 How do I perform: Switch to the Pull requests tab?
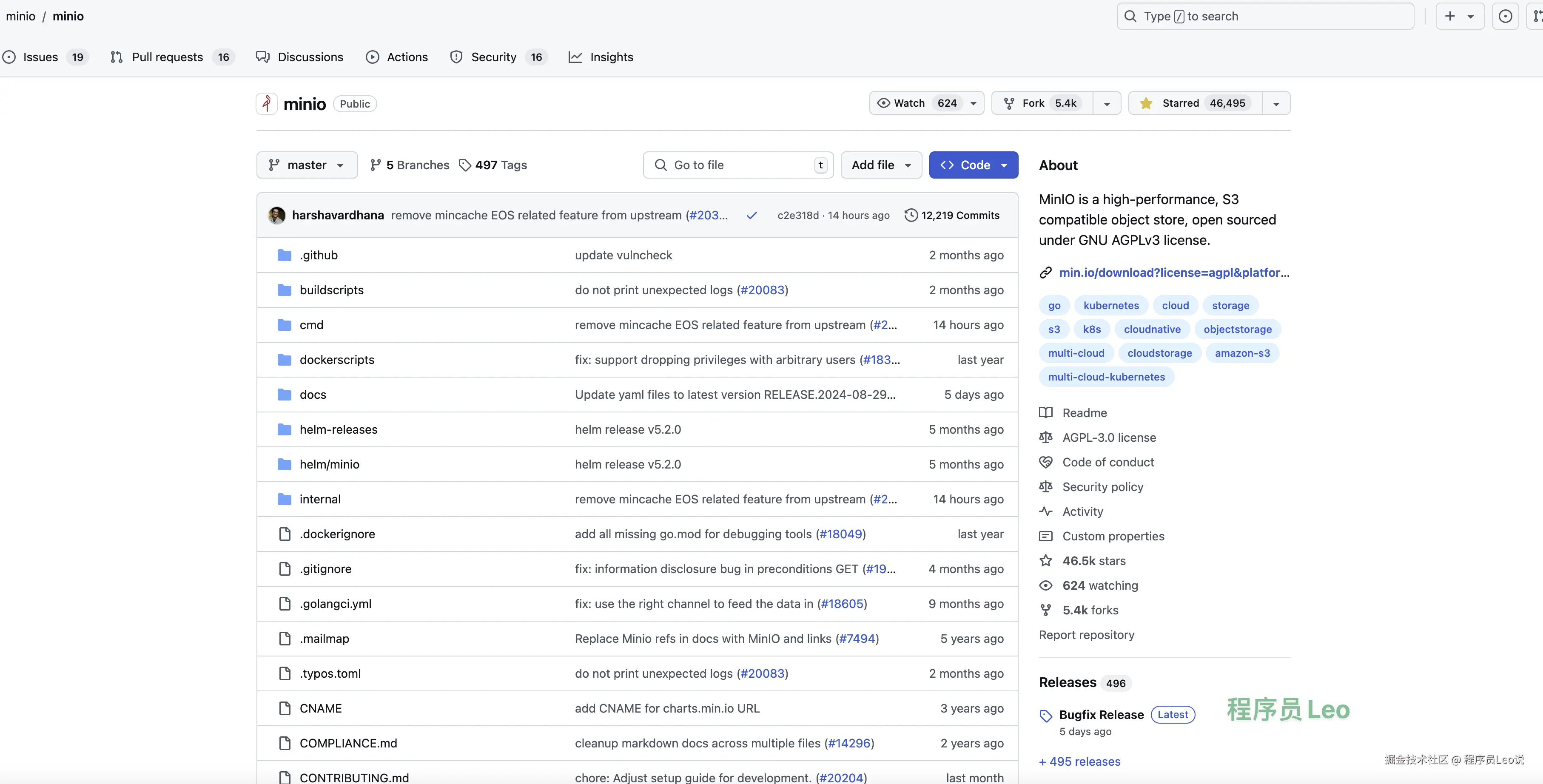point(167,57)
